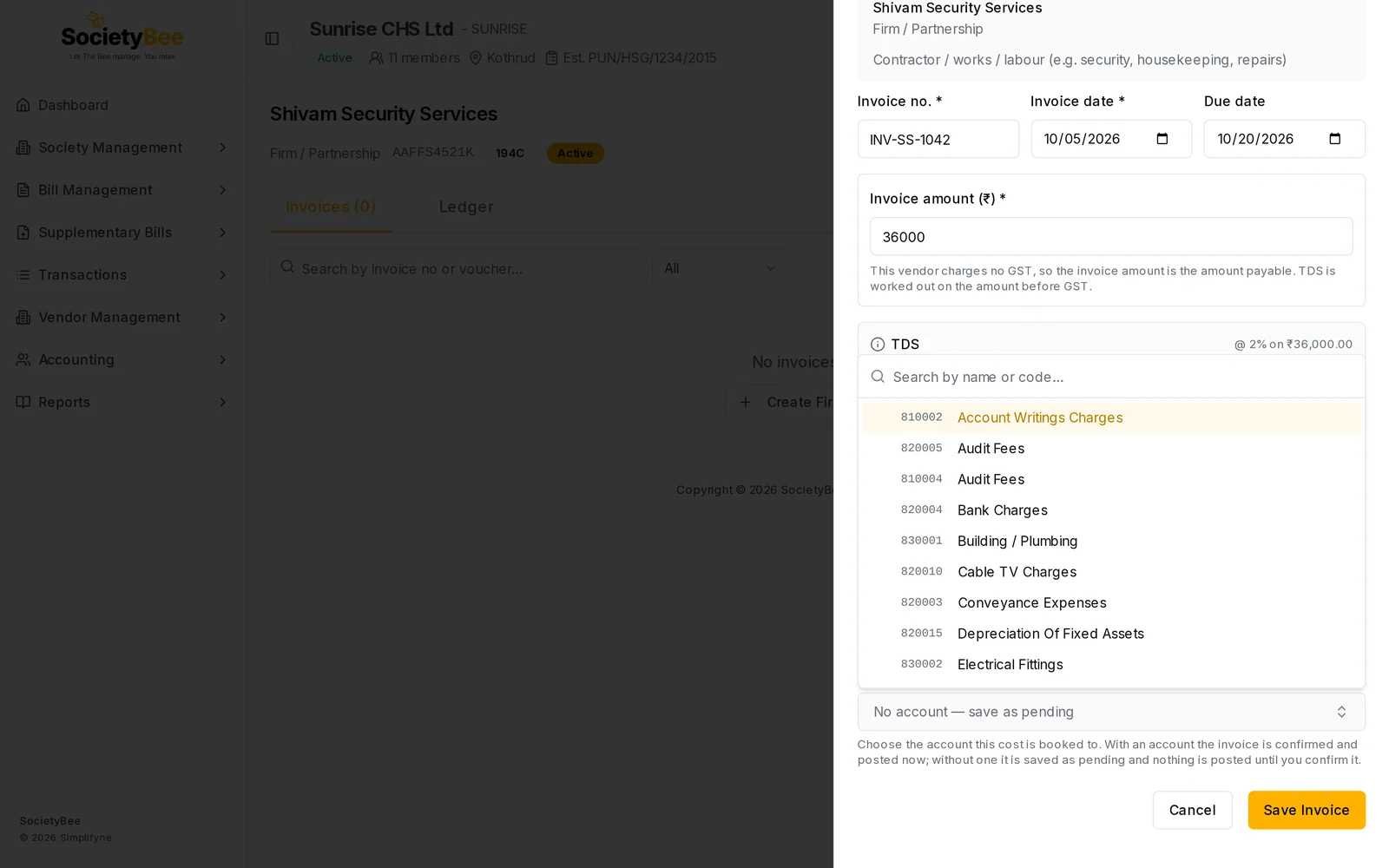This screenshot has height=868, width=1389.
Task: Choose Audit Fees with code 820005
Action: 1111,449
